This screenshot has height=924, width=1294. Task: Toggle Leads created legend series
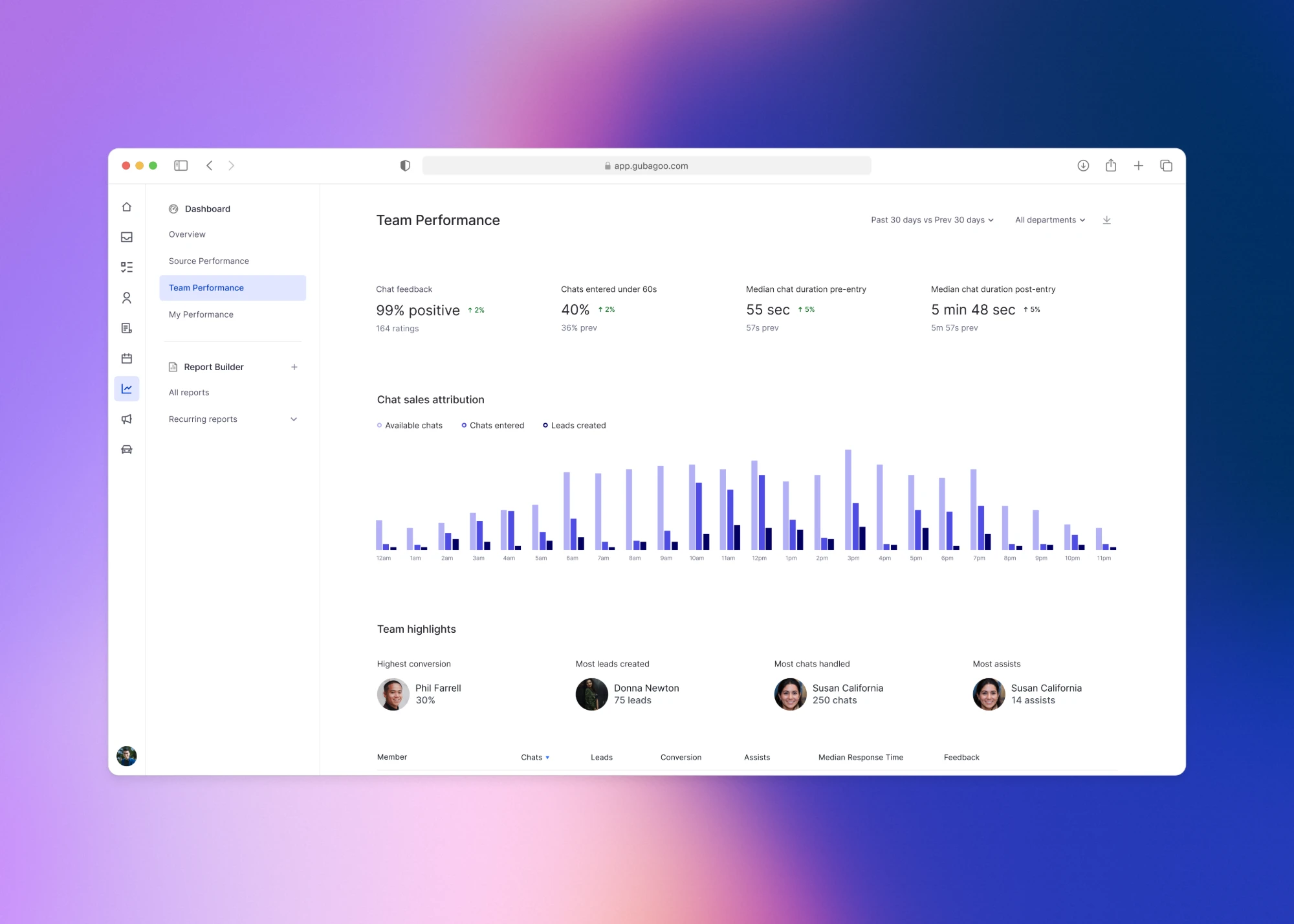(x=575, y=425)
